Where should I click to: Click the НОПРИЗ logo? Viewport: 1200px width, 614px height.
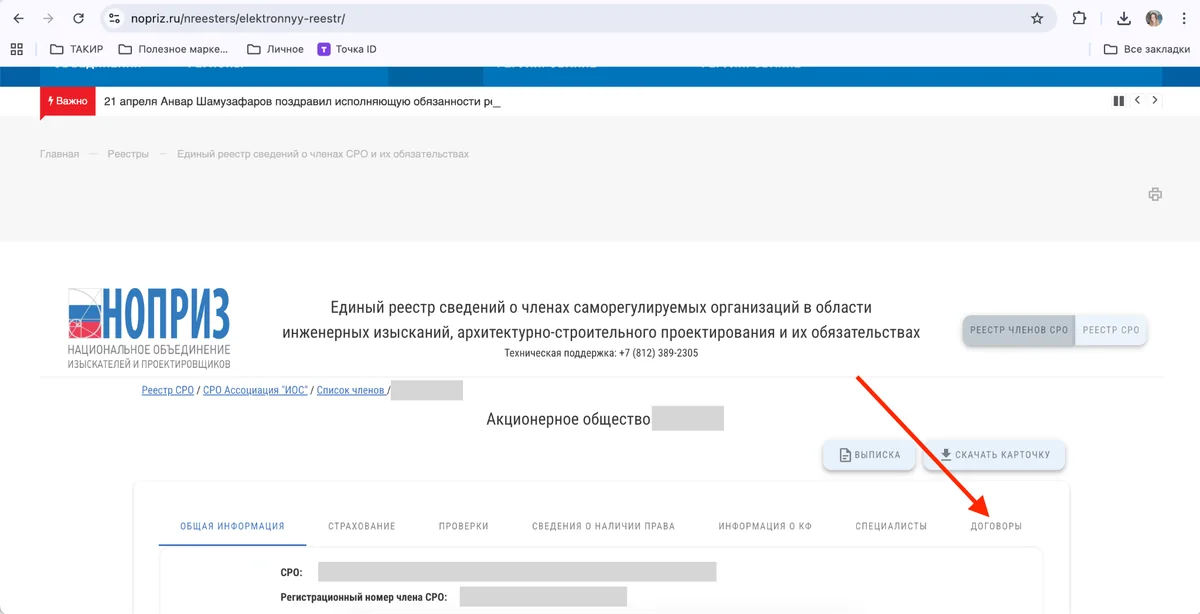point(149,328)
